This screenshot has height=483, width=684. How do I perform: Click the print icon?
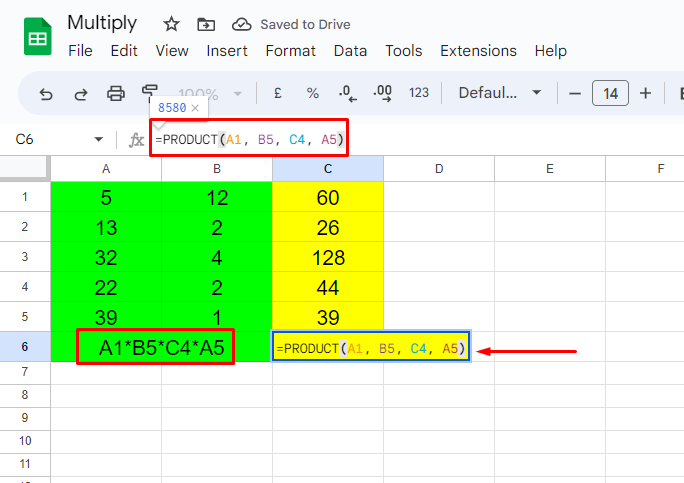(x=116, y=93)
